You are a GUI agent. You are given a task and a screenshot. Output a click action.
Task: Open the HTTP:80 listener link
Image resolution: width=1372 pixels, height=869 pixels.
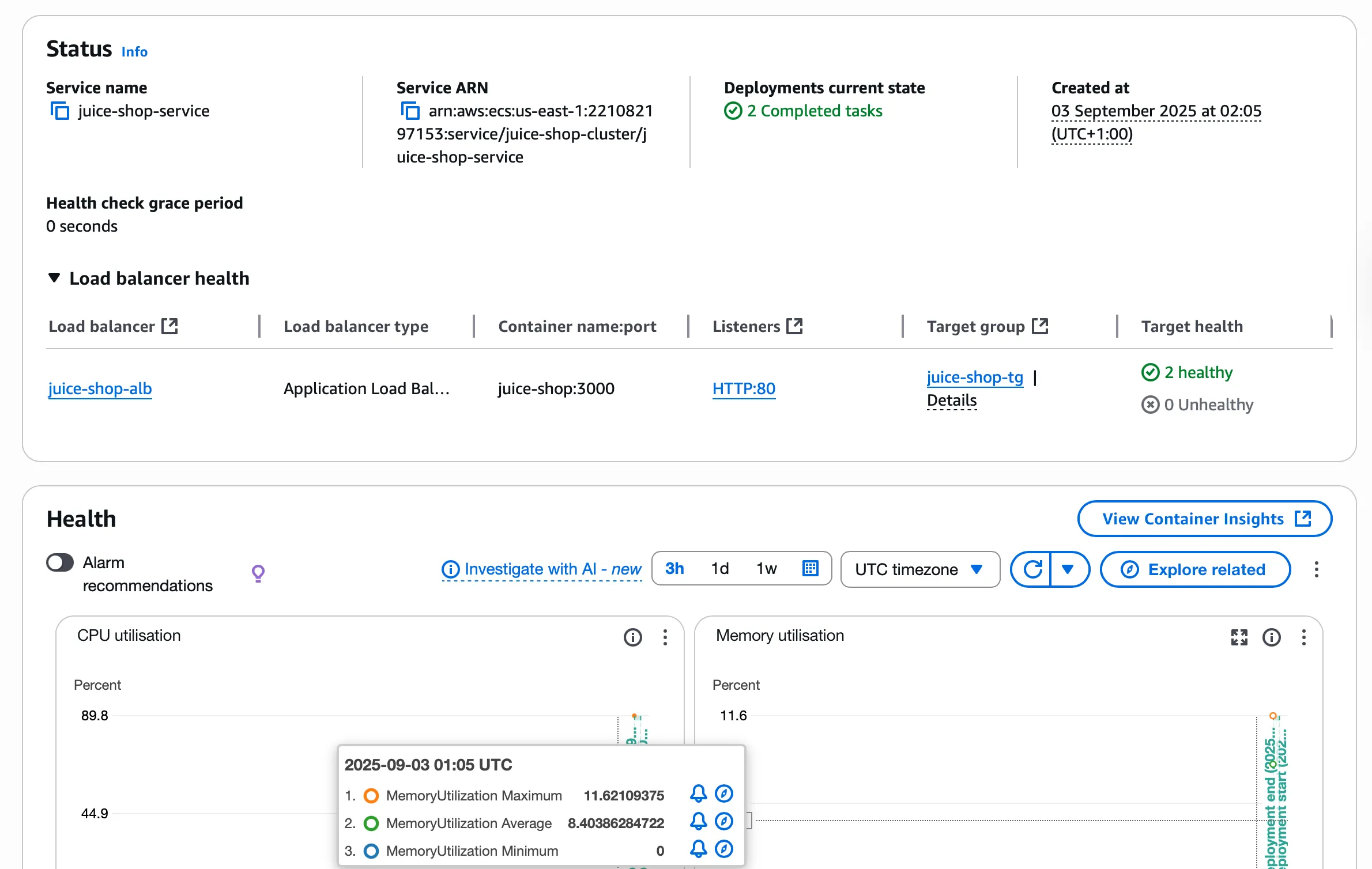[744, 388]
